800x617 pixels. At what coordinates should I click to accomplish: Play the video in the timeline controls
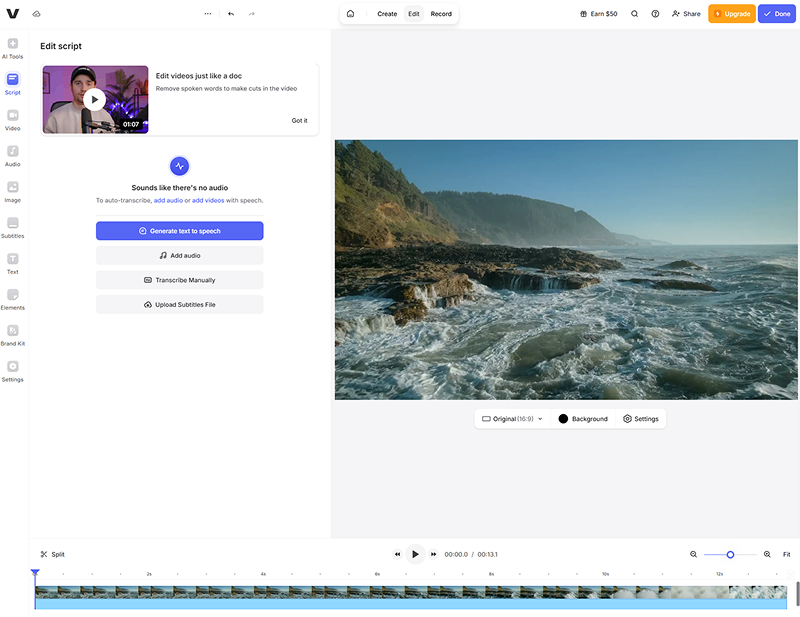click(415, 553)
